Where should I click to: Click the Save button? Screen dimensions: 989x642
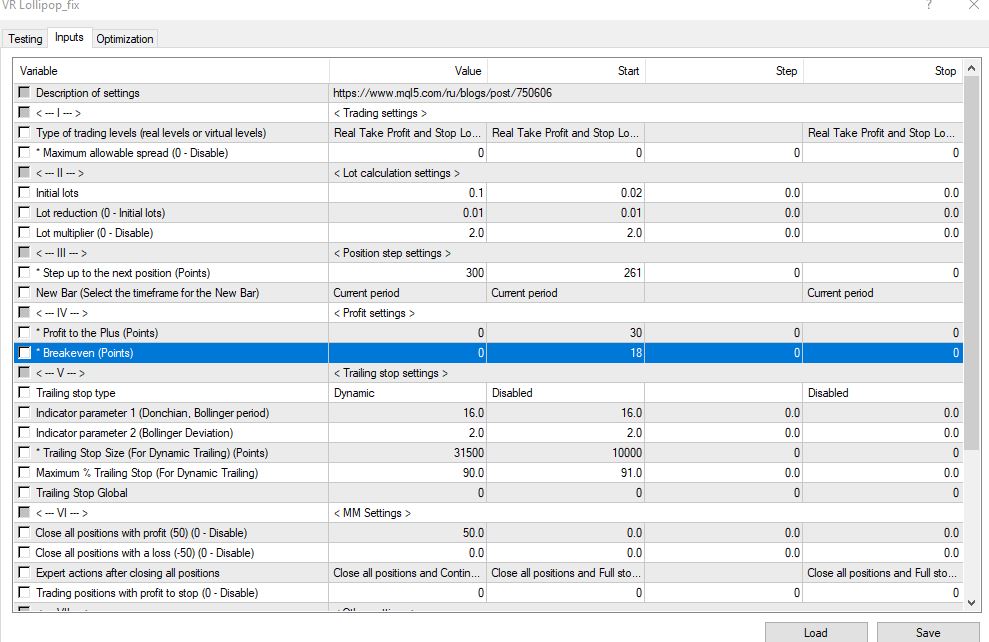click(x=928, y=633)
